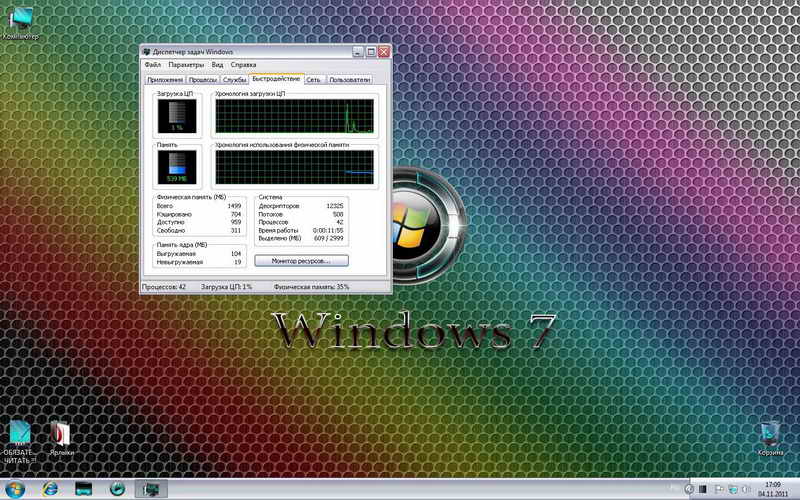The height and width of the screenshot is (500, 800).
Task: Open the round teal media player taskbar icon
Action: 117,490
